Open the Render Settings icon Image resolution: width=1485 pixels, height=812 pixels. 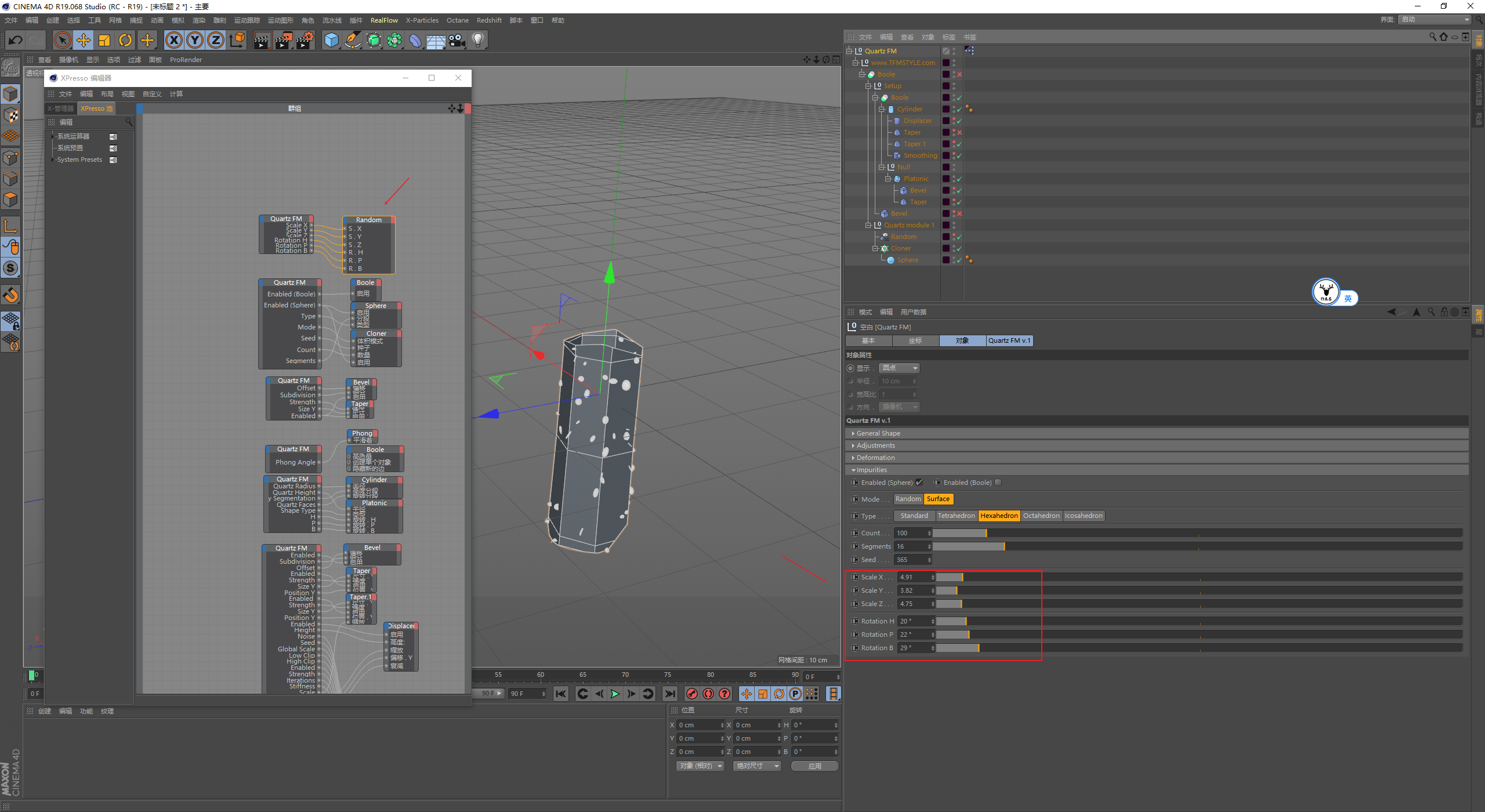pyautogui.click(x=305, y=40)
